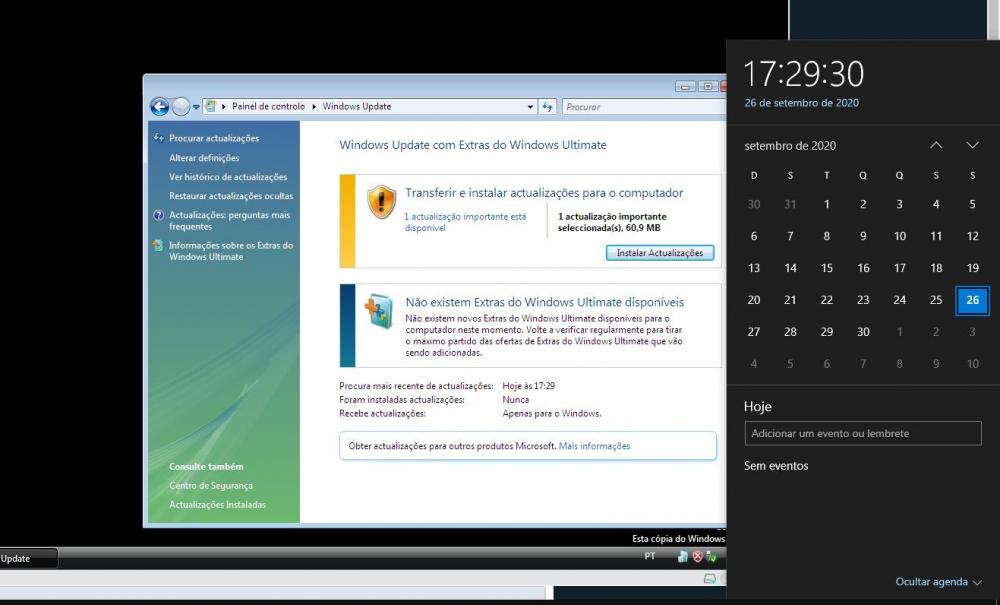Click the back navigation arrow button
Screen dimensions: 1000x605
pyautogui.click(x=159, y=107)
